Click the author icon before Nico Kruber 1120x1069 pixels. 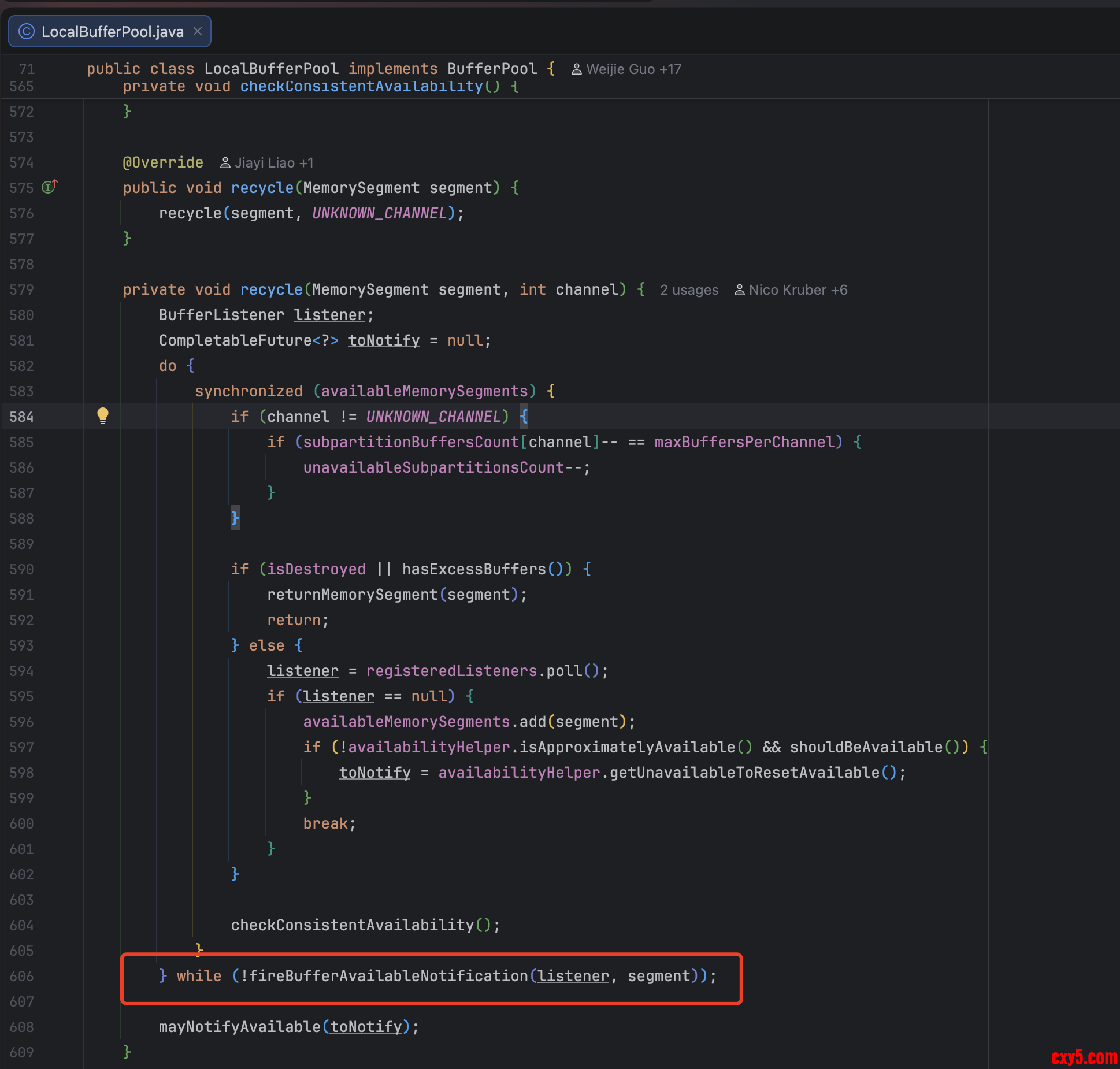click(739, 290)
